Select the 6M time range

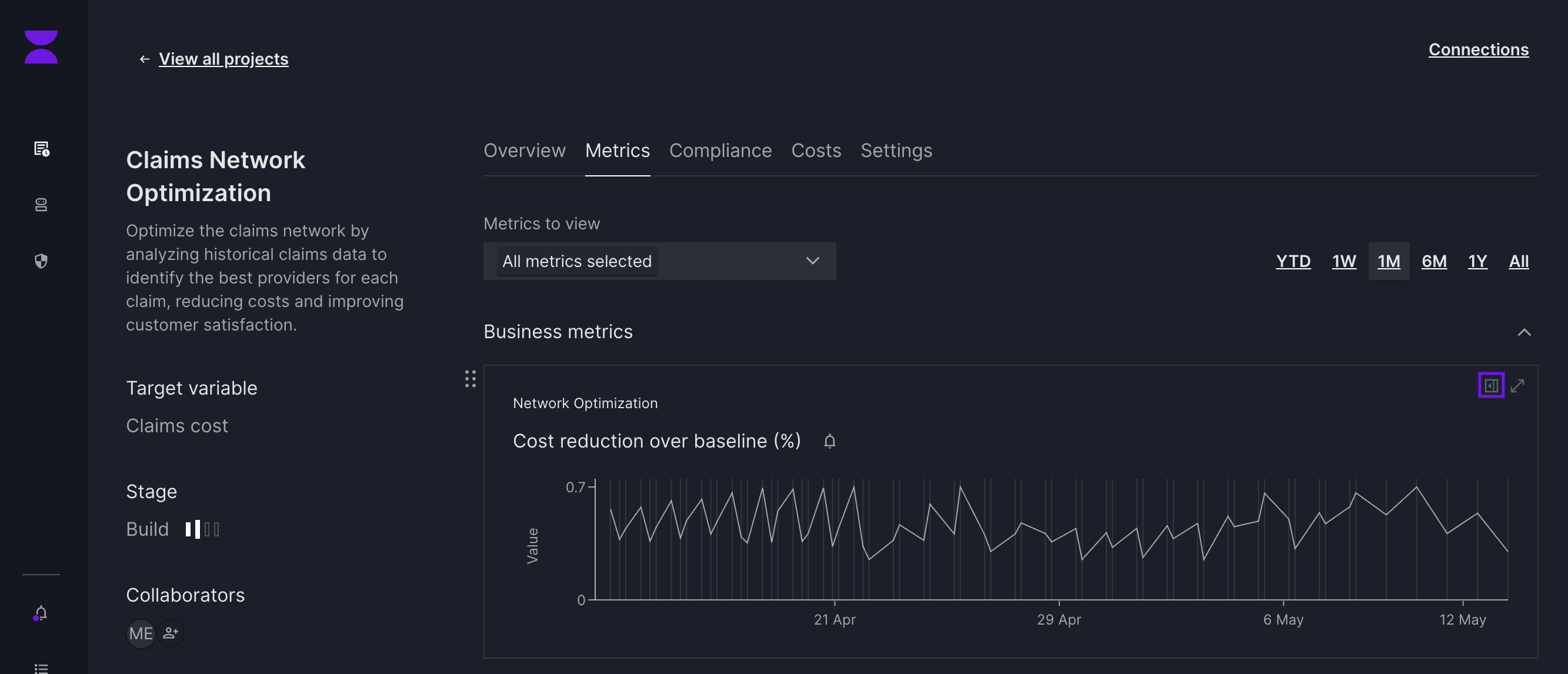coord(1434,261)
